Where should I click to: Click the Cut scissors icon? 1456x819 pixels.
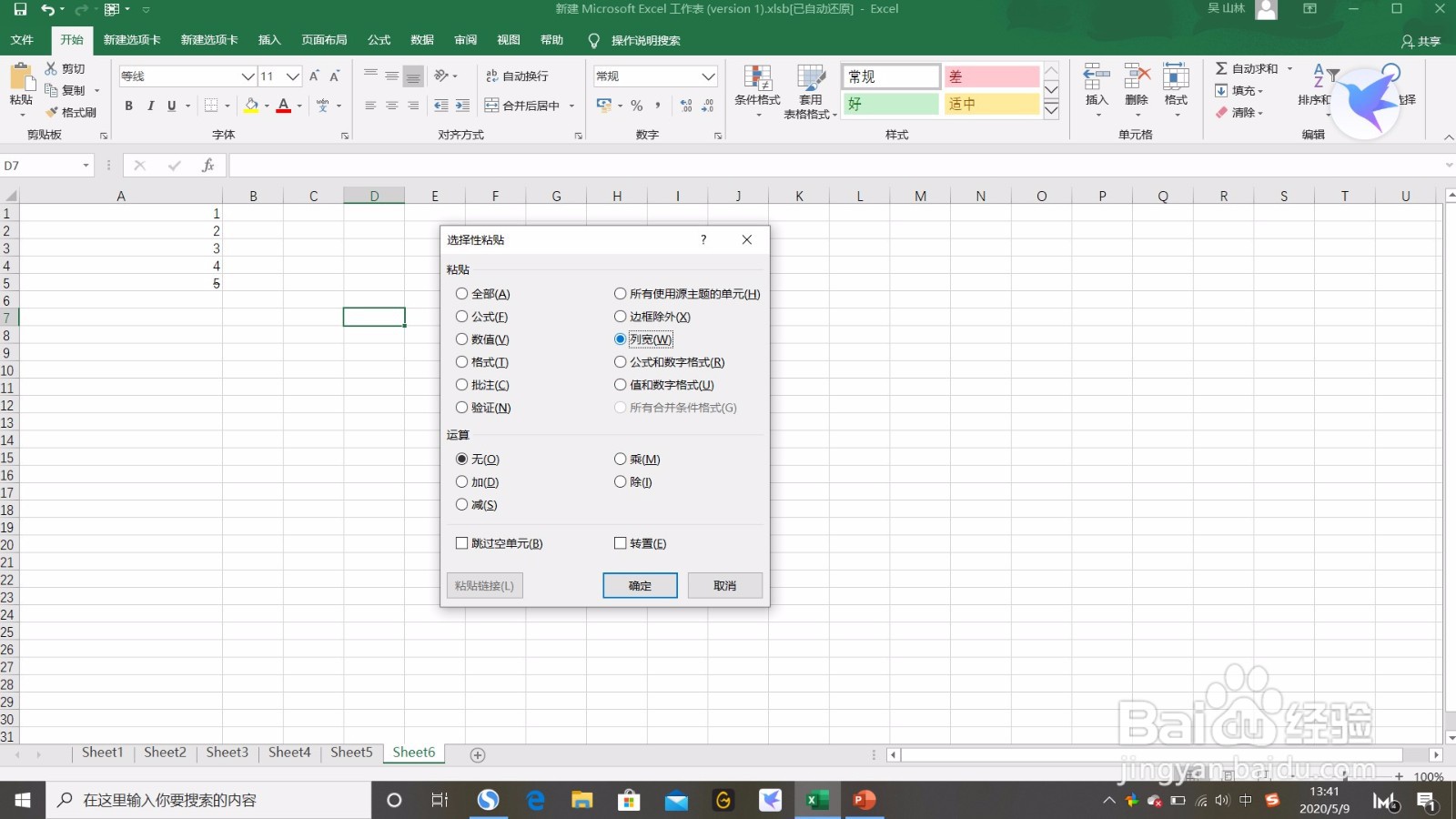[52, 68]
